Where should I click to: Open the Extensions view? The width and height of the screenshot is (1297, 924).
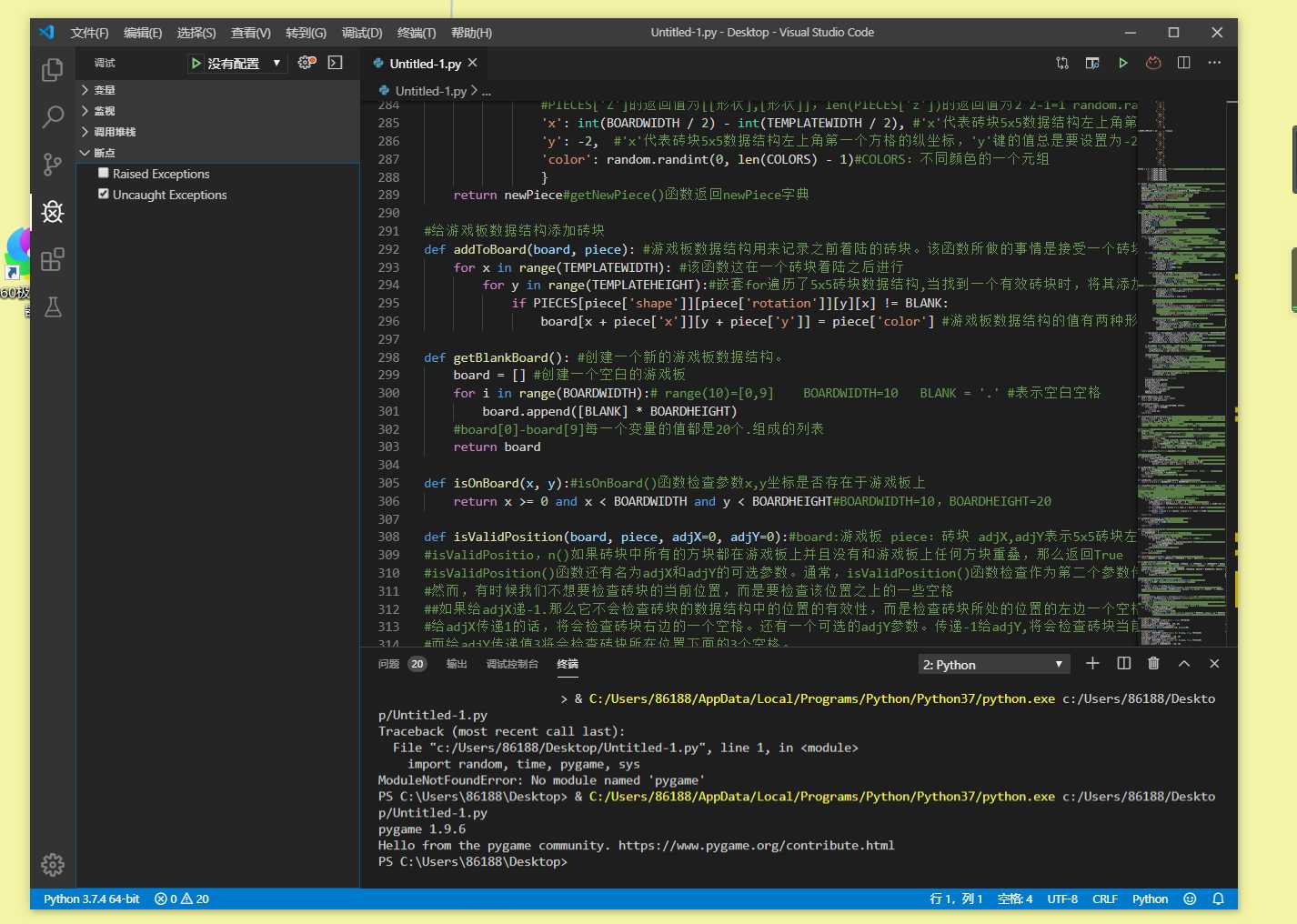pyautogui.click(x=53, y=259)
